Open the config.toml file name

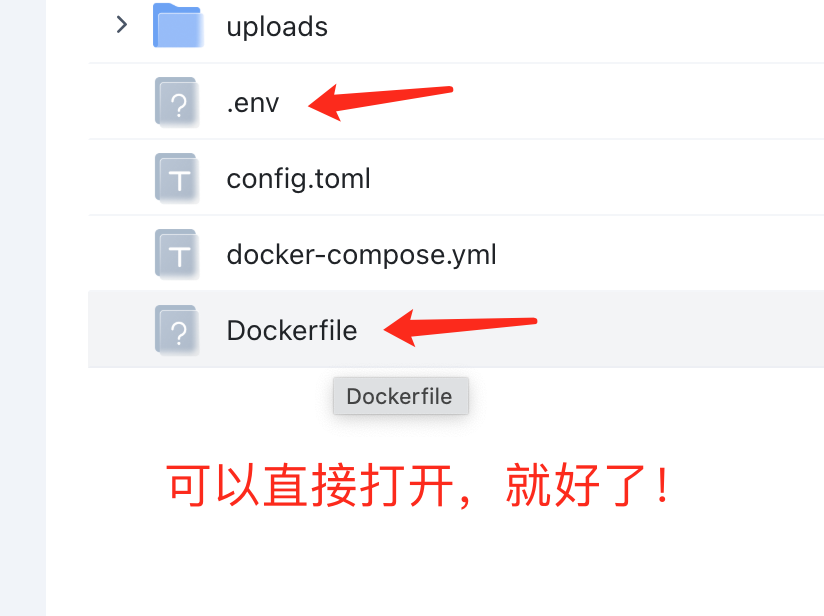tap(298, 179)
